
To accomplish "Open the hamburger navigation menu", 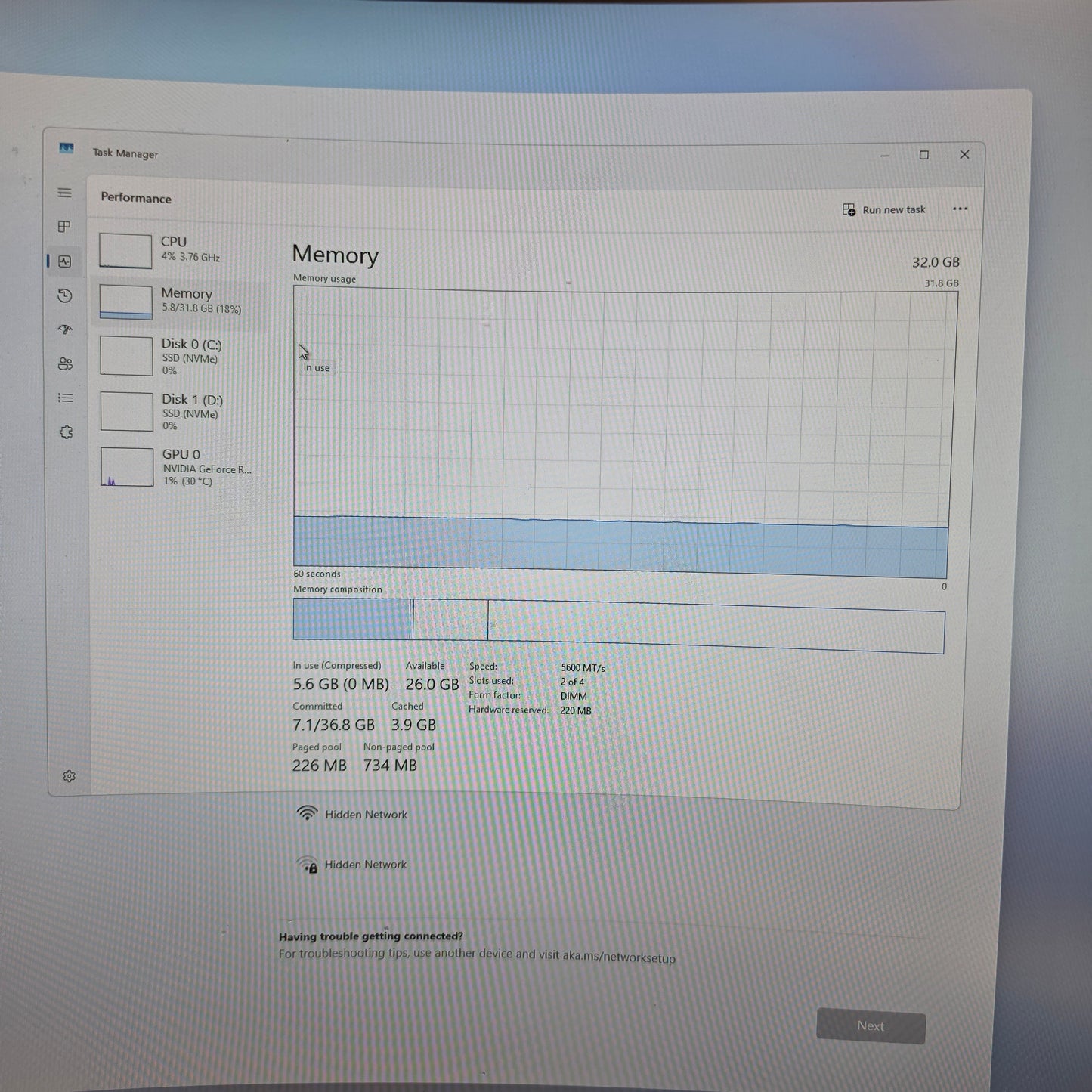I will point(64,193).
